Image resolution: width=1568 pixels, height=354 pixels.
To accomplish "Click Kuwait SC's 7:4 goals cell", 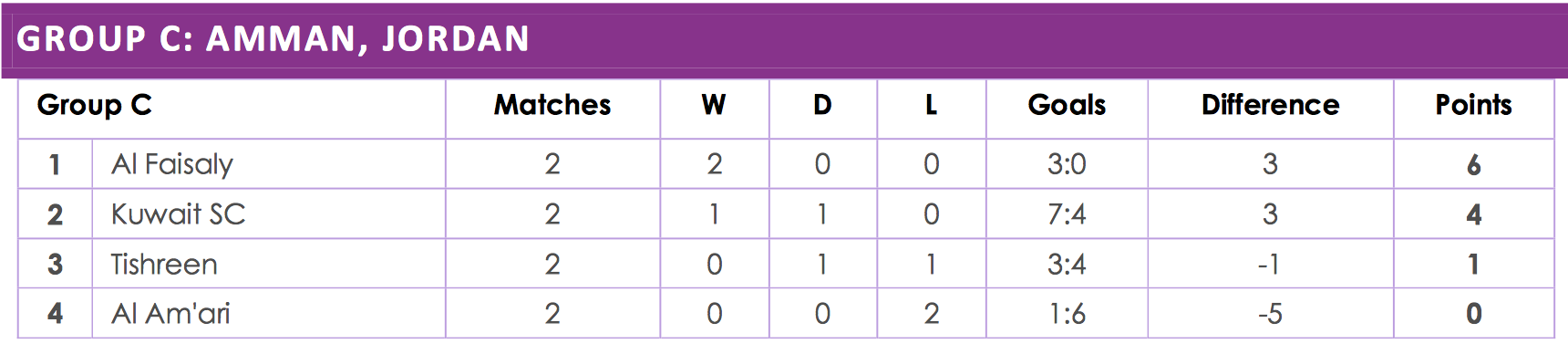I will pyautogui.click(x=1067, y=214).
